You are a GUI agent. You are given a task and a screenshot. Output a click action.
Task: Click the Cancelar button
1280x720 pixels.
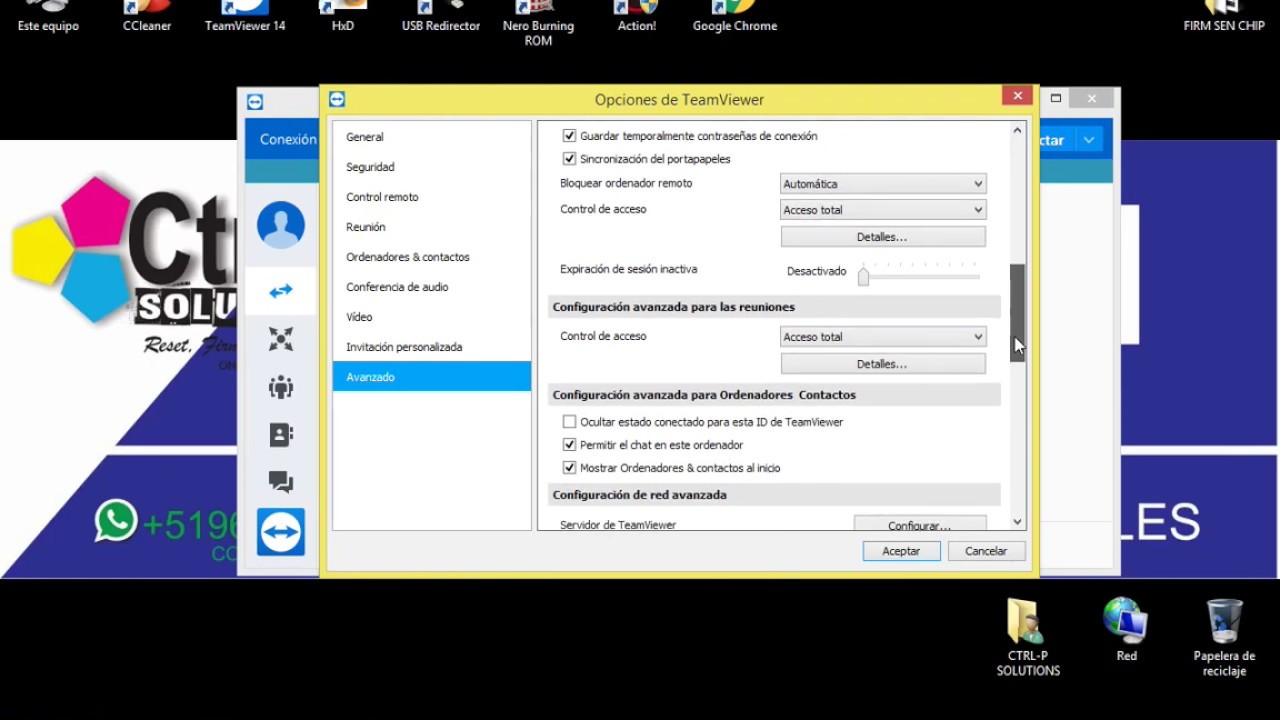pyautogui.click(x=986, y=551)
